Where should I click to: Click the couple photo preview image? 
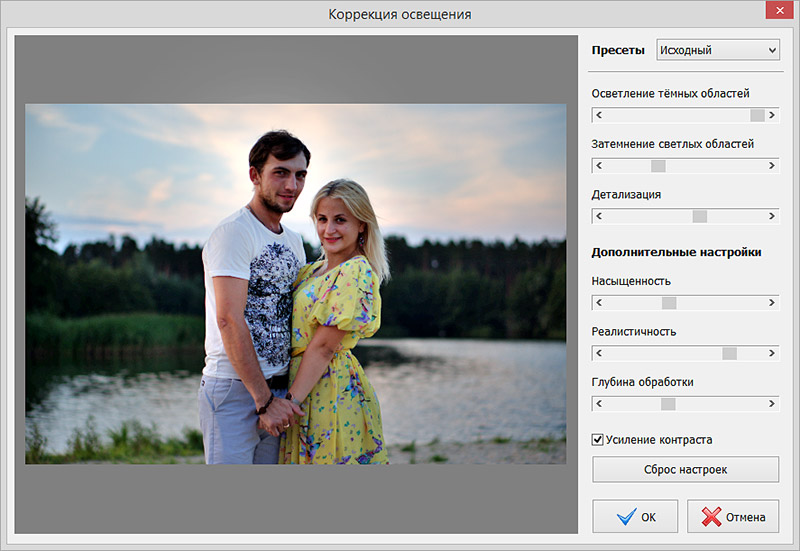tap(295, 283)
